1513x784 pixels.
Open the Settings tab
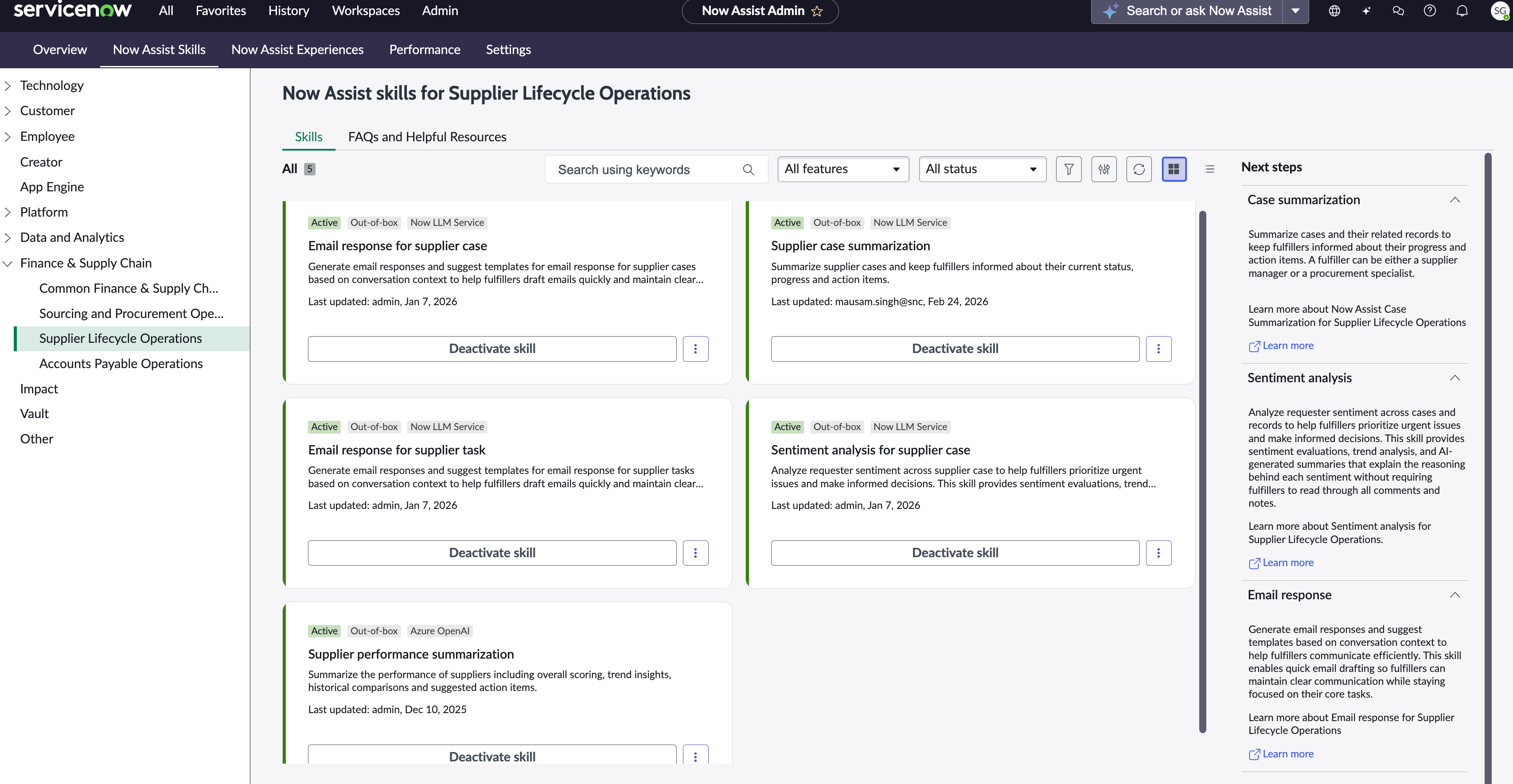508,50
